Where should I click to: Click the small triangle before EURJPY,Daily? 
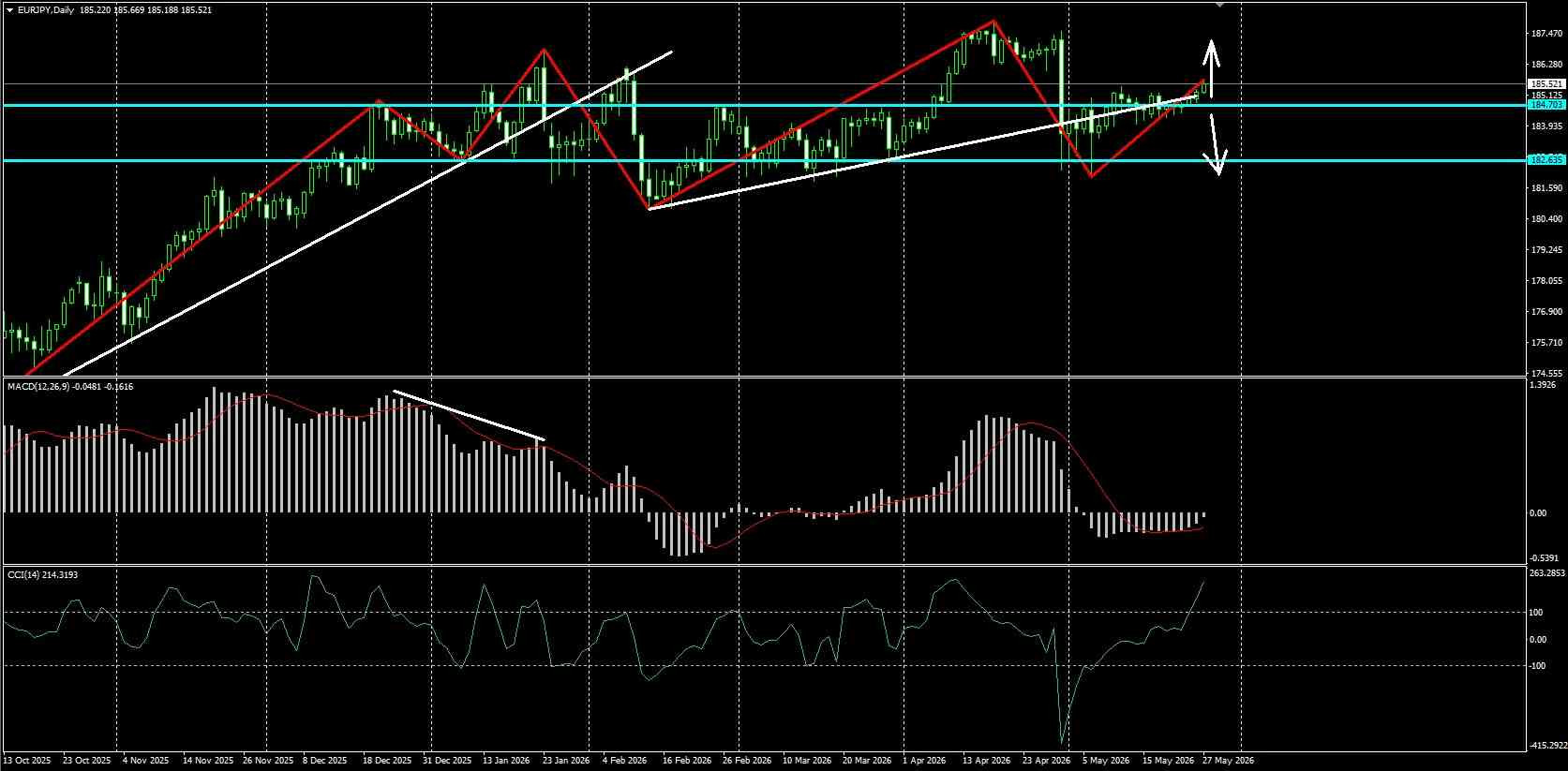[9, 10]
